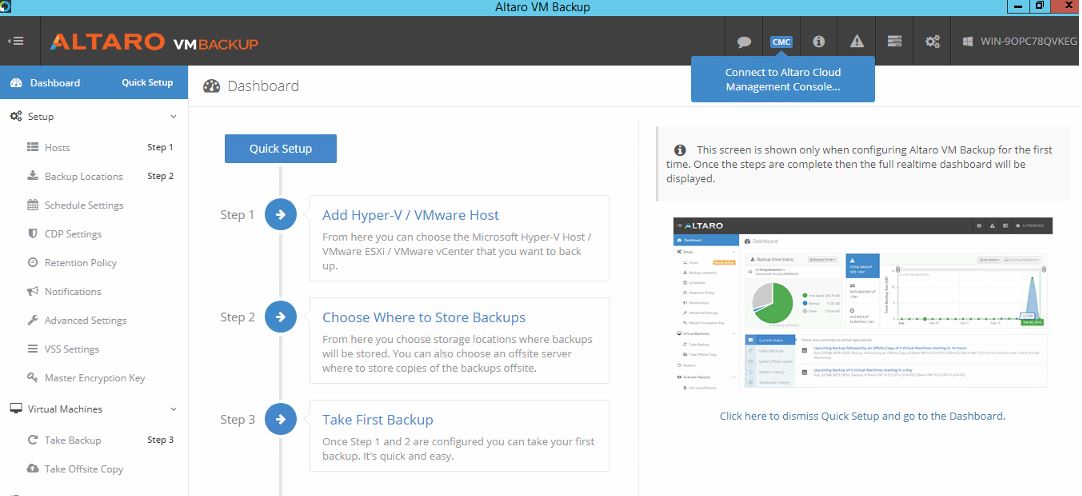Open CDP Settings in the sidebar
The image size is (1082, 496).
pyautogui.click(x=73, y=235)
